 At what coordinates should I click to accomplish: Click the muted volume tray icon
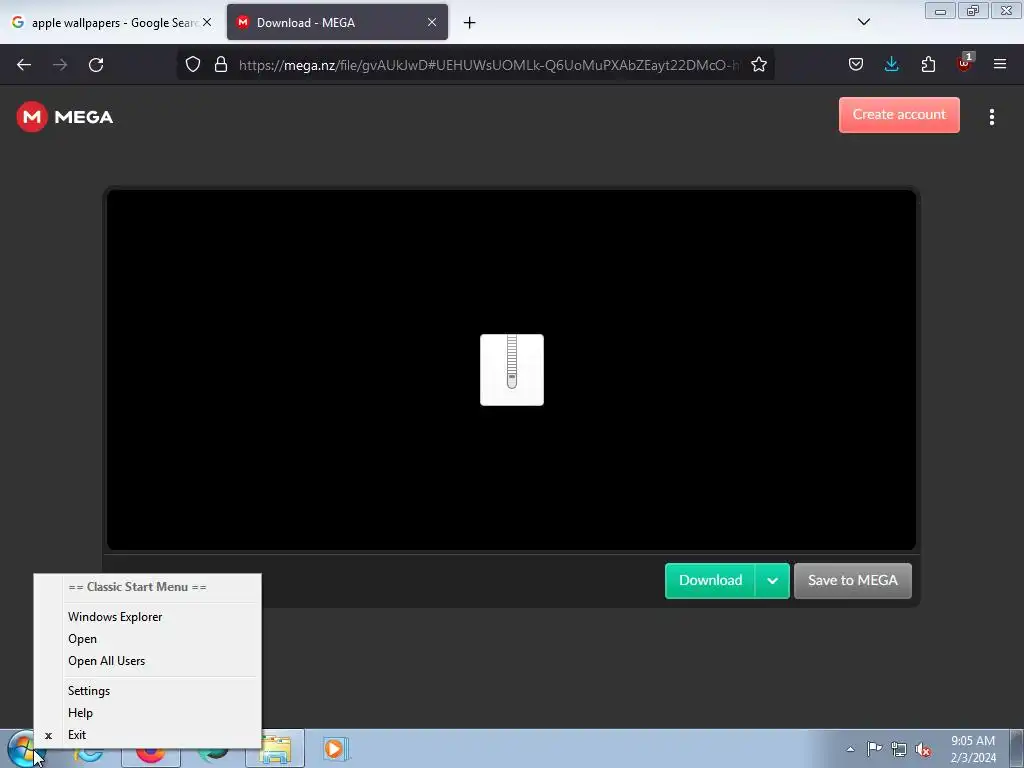pyautogui.click(x=923, y=750)
